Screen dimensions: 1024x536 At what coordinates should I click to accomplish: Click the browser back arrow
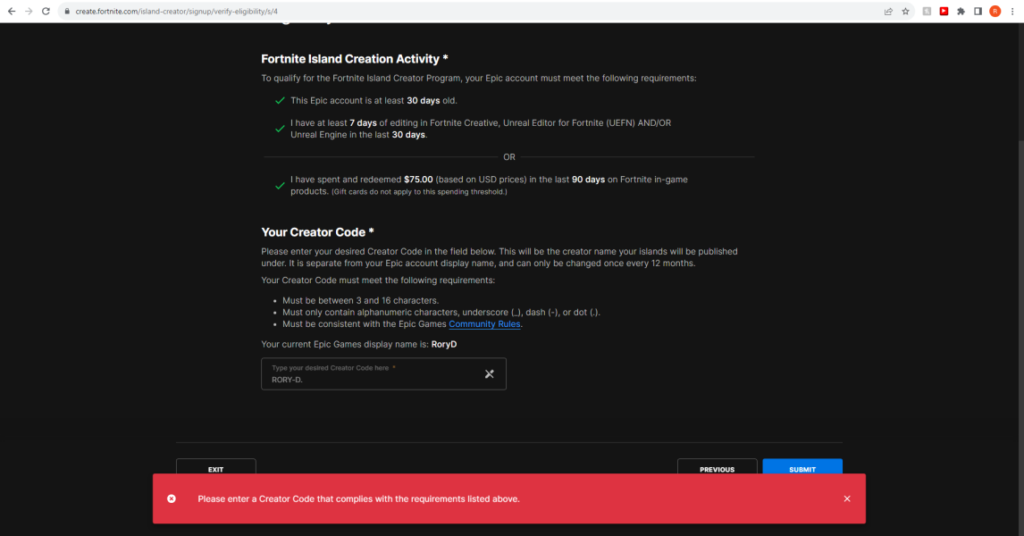pyautogui.click(x=11, y=11)
